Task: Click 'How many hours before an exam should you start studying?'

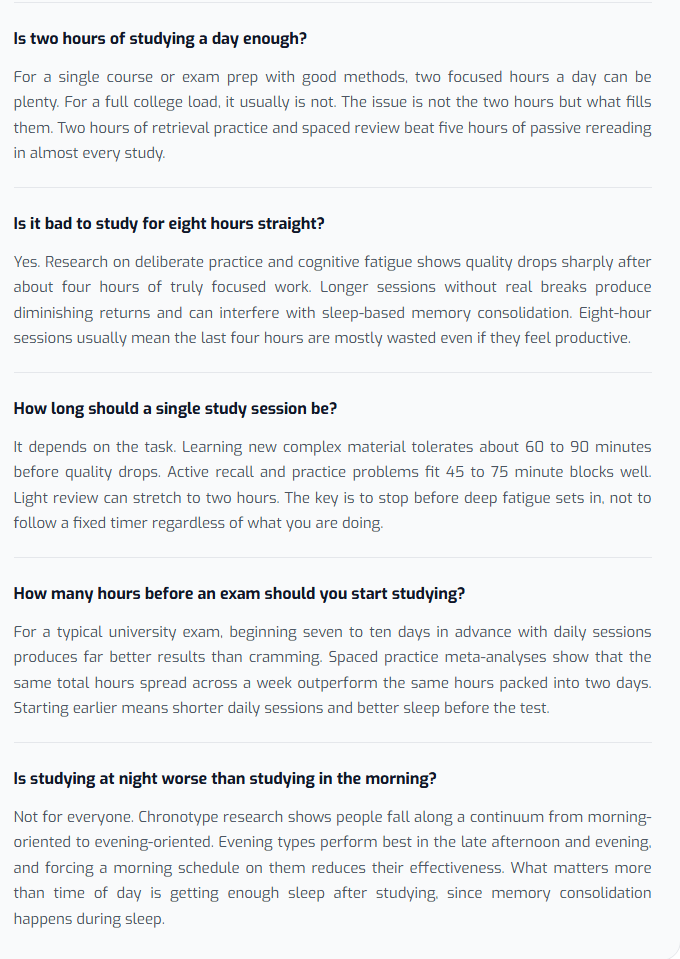Action: point(239,594)
